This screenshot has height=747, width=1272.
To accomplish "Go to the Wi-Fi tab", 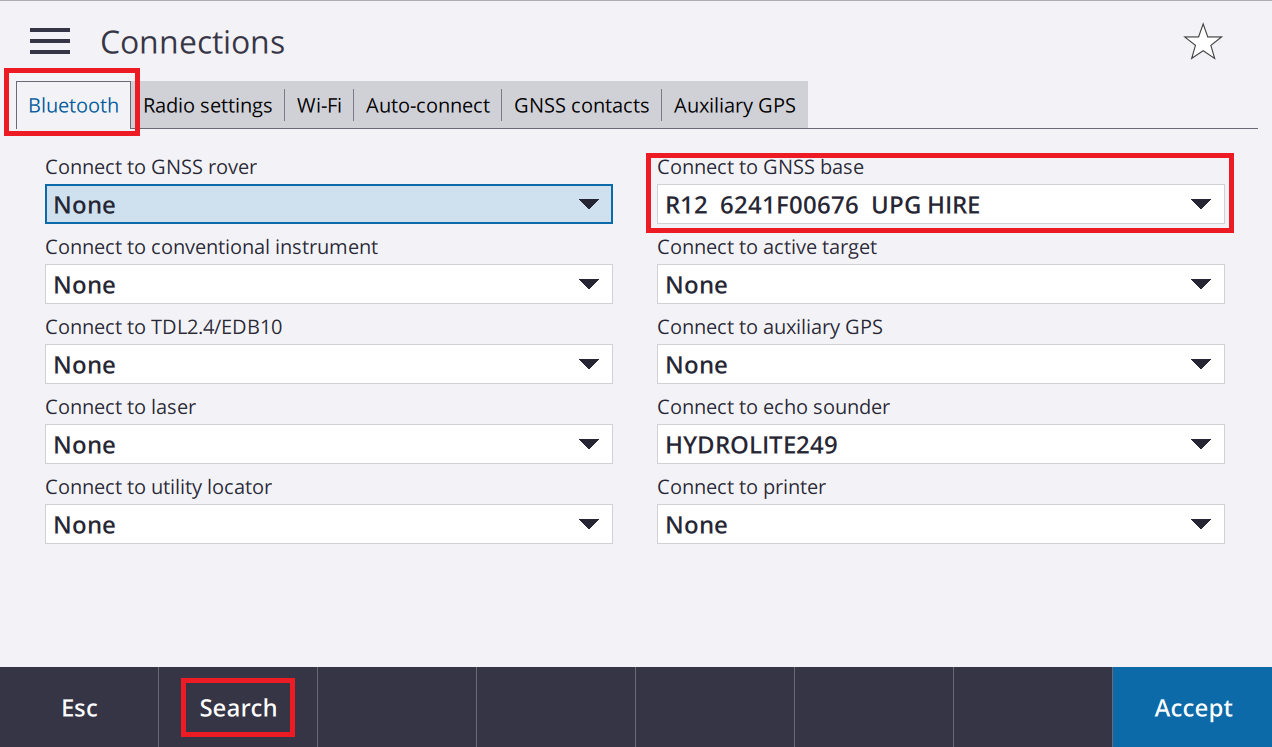I will point(319,105).
